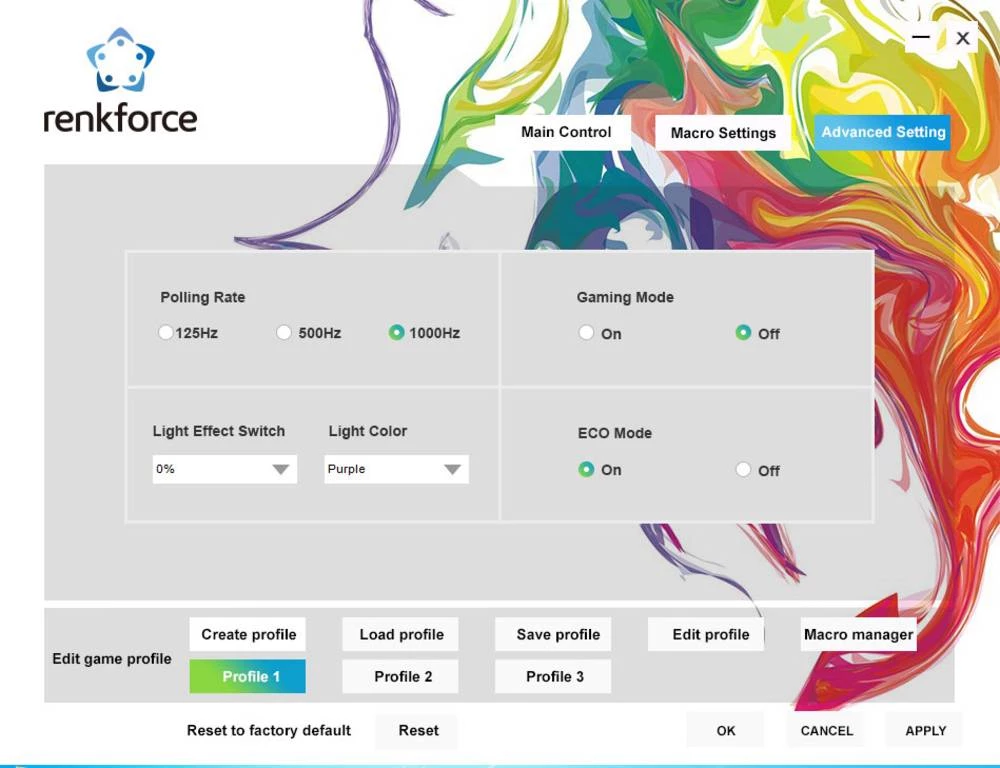Close the renkforce settings window
This screenshot has width=1000, height=768.
[962, 38]
